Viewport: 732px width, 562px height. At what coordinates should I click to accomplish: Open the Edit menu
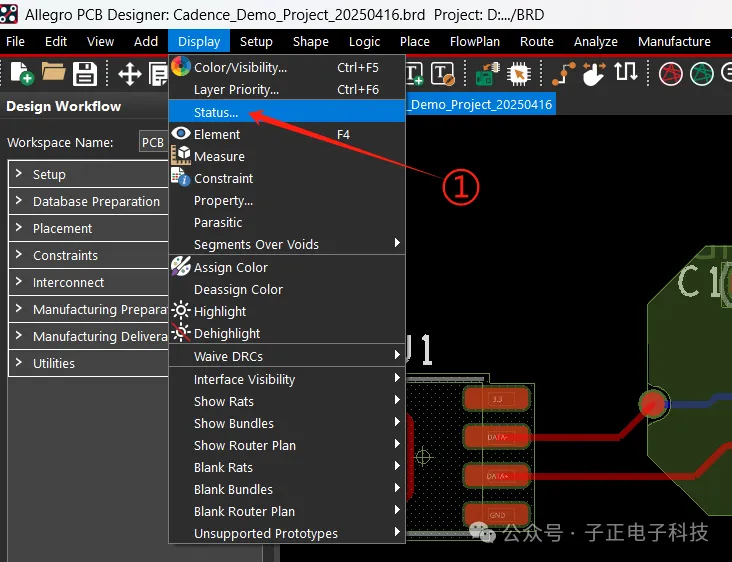click(56, 42)
